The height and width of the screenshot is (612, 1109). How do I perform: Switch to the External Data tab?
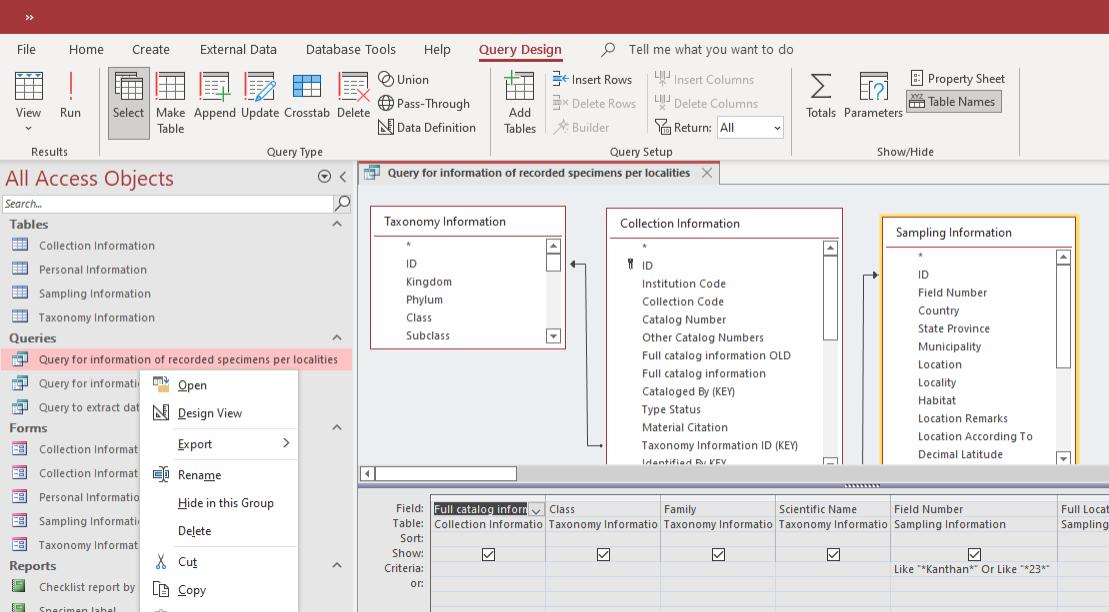tap(238, 50)
